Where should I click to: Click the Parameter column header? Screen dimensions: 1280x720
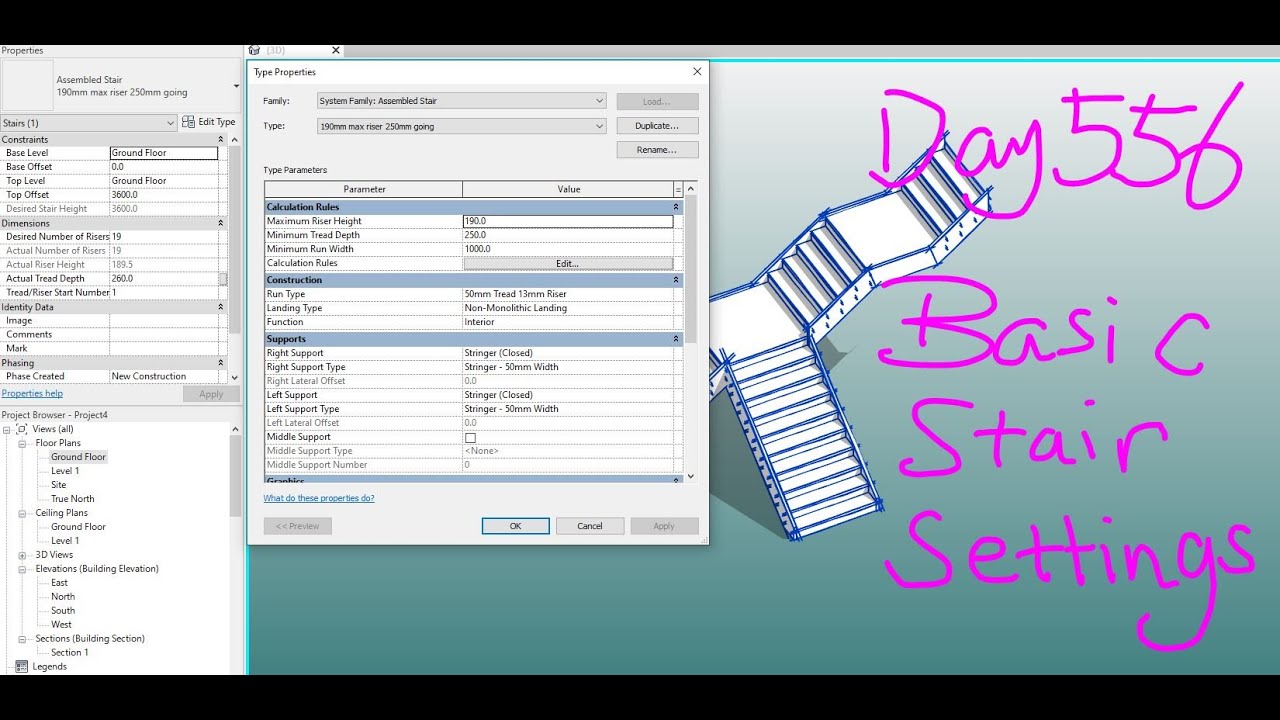click(364, 189)
